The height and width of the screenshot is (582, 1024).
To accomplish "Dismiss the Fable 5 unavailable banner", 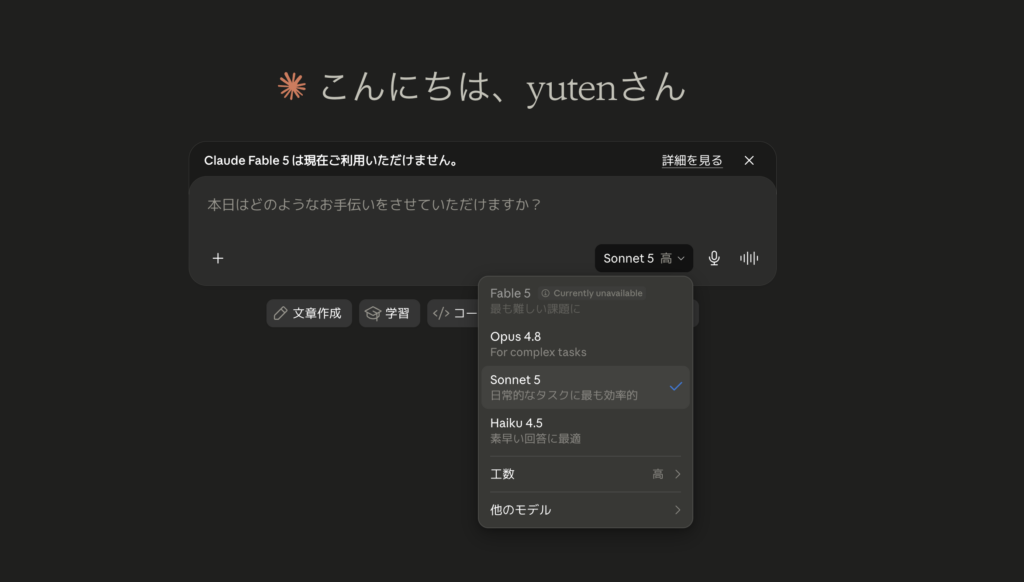I will coord(749,160).
